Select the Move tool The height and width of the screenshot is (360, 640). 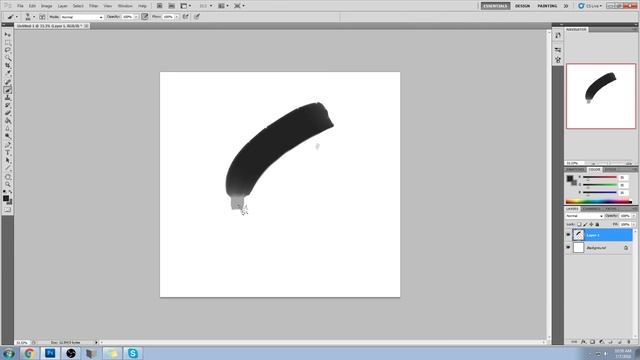[x=7, y=35]
